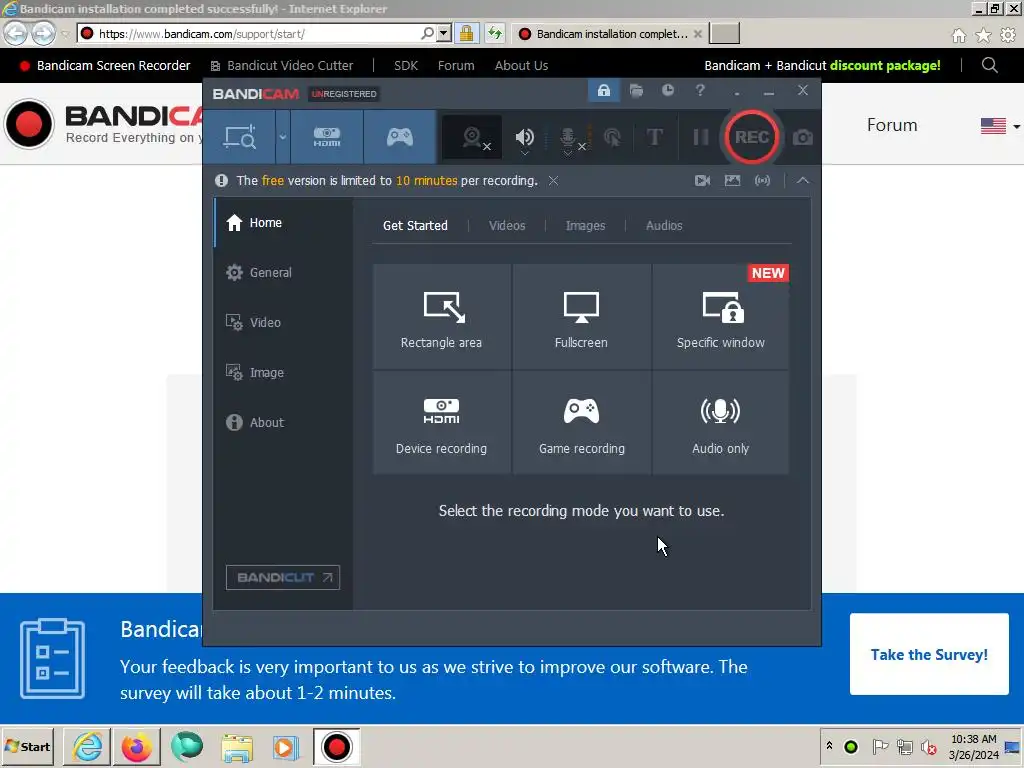Viewport: 1024px width, 768px height.
Task: Click the pause recording button
Action: pos(701,137)
